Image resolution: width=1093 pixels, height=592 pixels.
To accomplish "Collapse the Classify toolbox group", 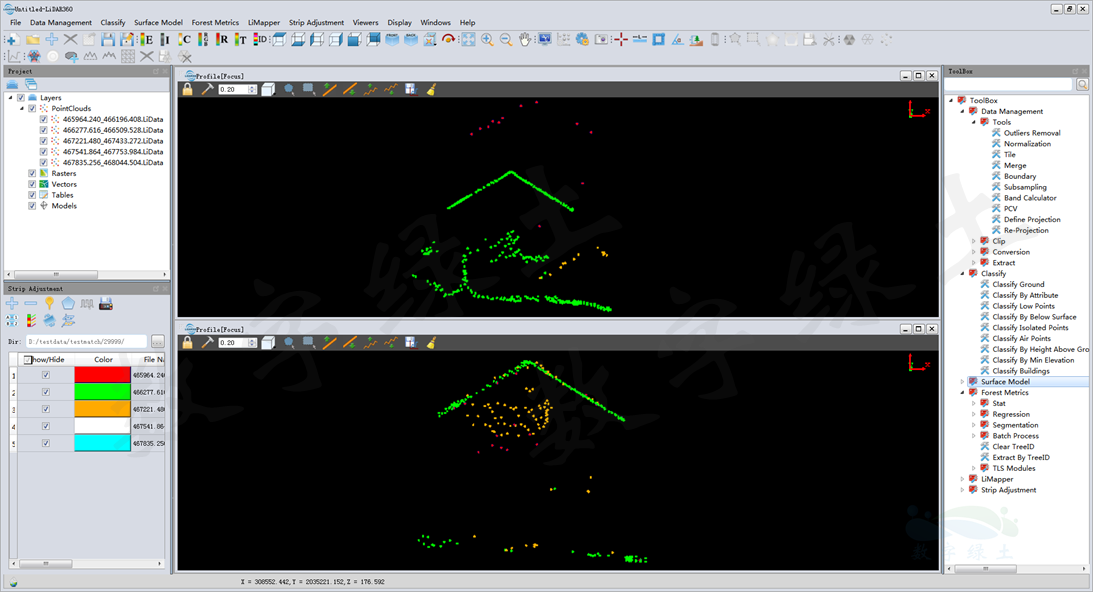I will [x=963, y=273].
